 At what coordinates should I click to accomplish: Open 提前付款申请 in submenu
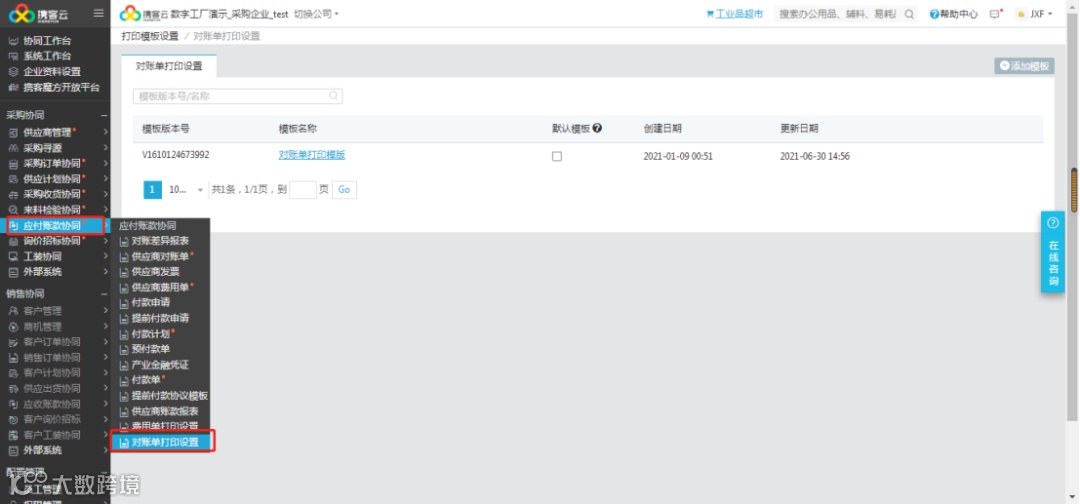point(160,318)
